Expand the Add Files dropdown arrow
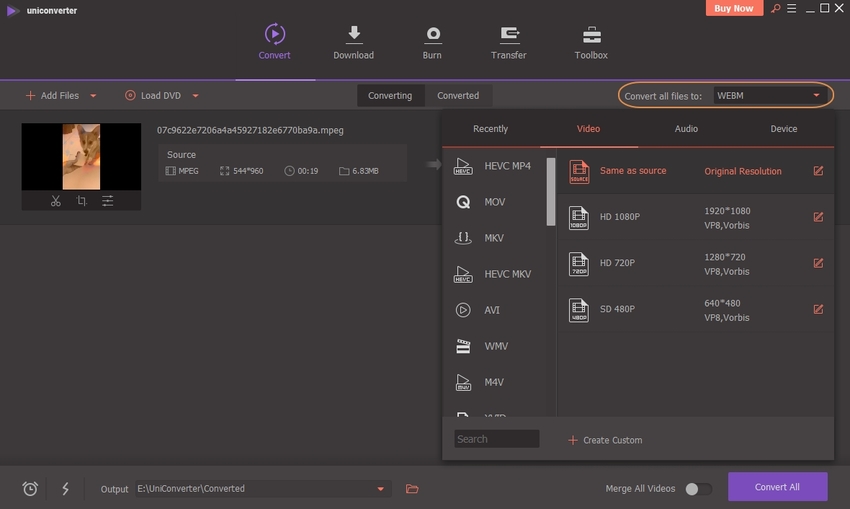Screen dimensions: 850x509 click(x=93, y=96)
